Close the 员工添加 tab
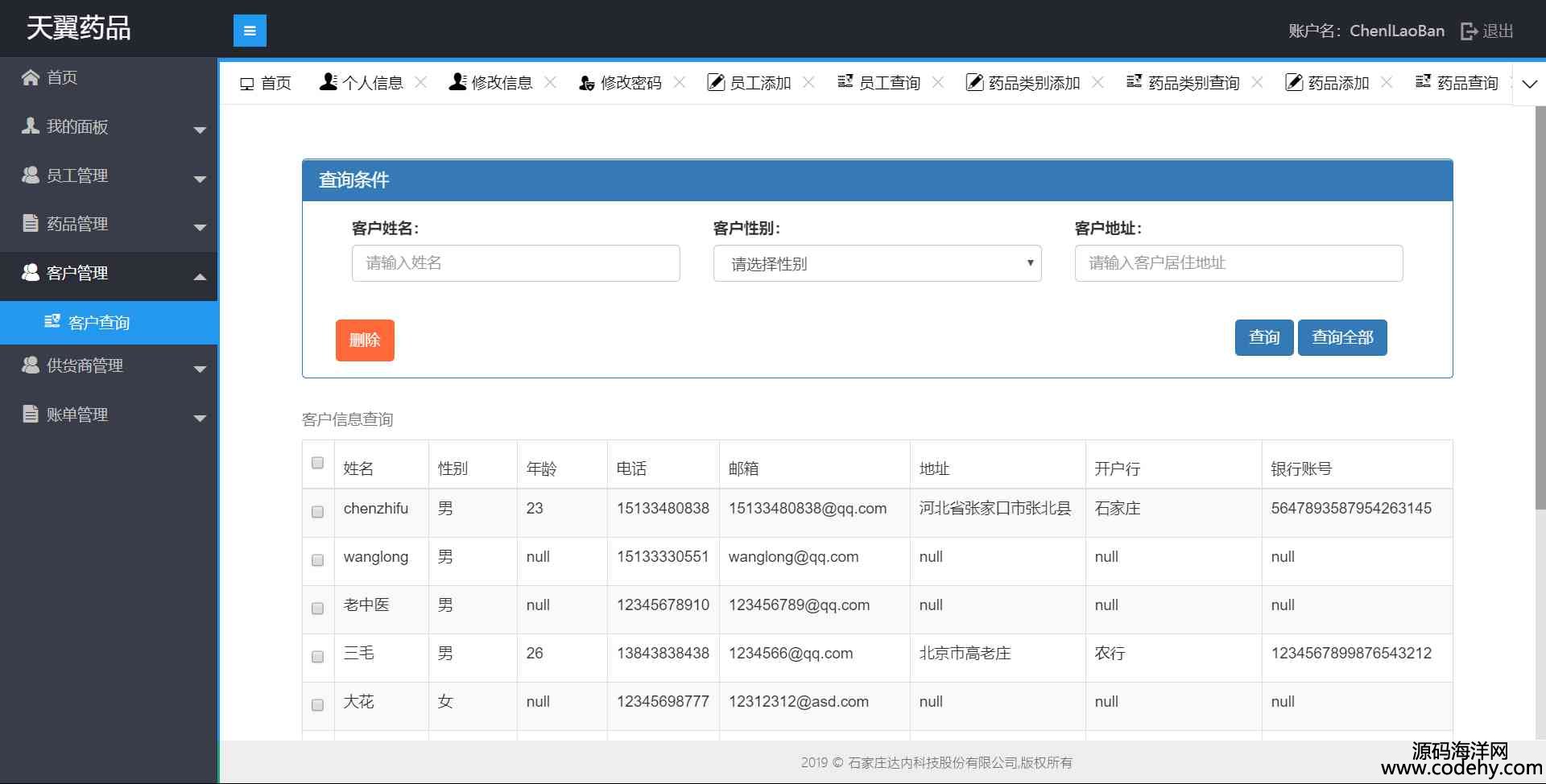The image size is (1546, 784). [808, 82]
